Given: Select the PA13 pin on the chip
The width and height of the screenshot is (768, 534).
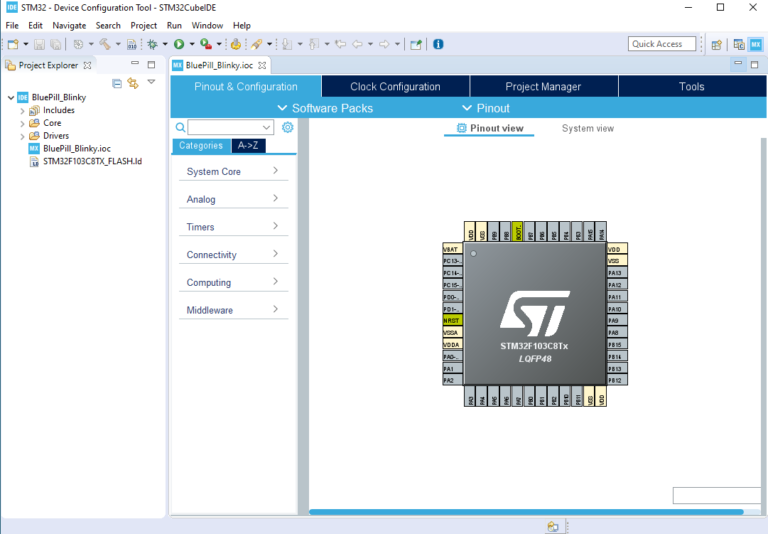Looking at the screenshot, I should pyautogui.click(x=617, y=273).
